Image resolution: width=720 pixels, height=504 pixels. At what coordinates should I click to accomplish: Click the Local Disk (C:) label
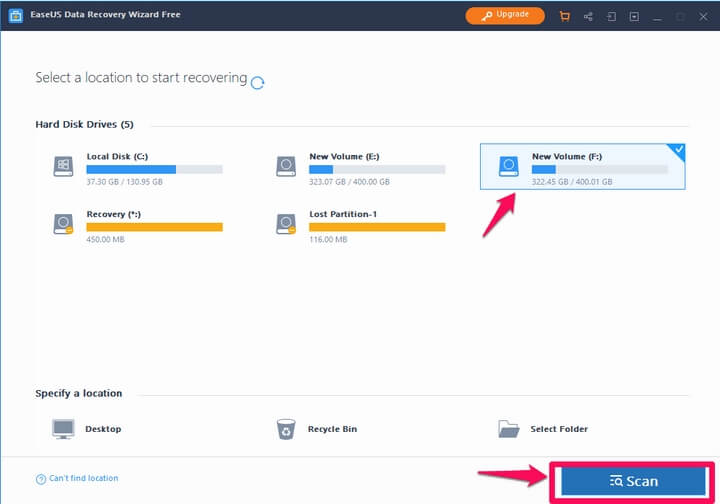coord(117,157)
